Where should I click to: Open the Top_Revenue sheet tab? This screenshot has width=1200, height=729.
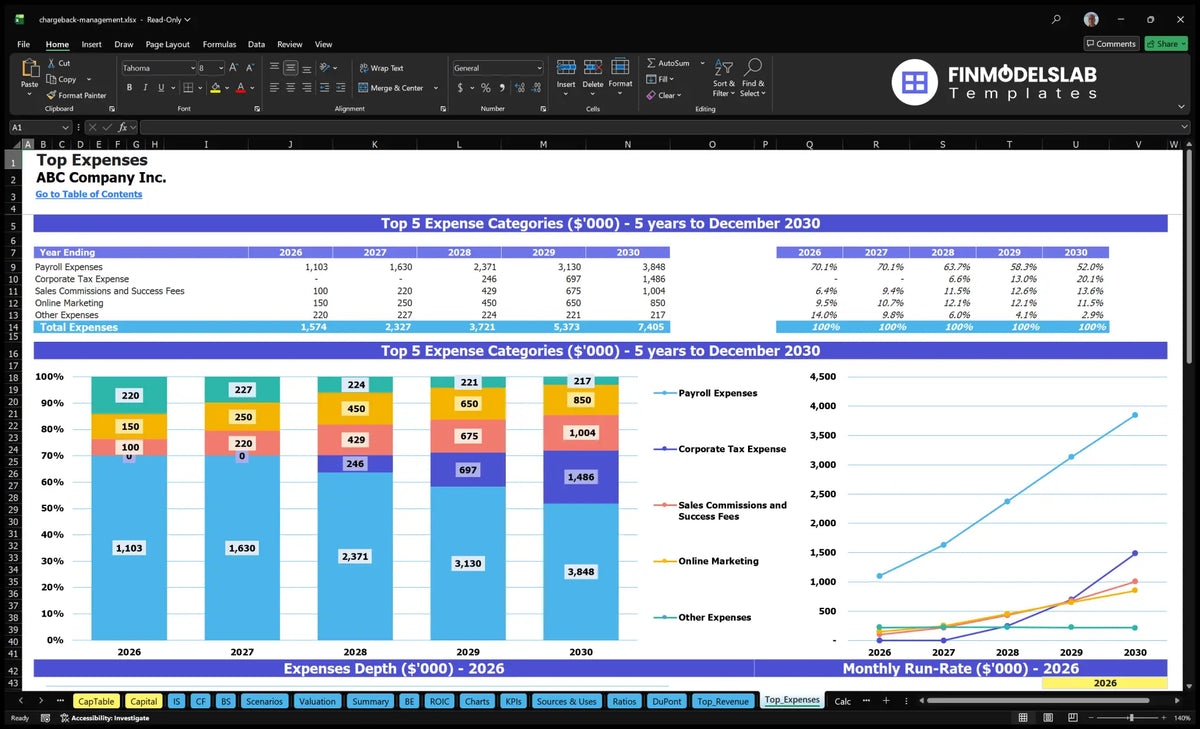tap(723, 701)
